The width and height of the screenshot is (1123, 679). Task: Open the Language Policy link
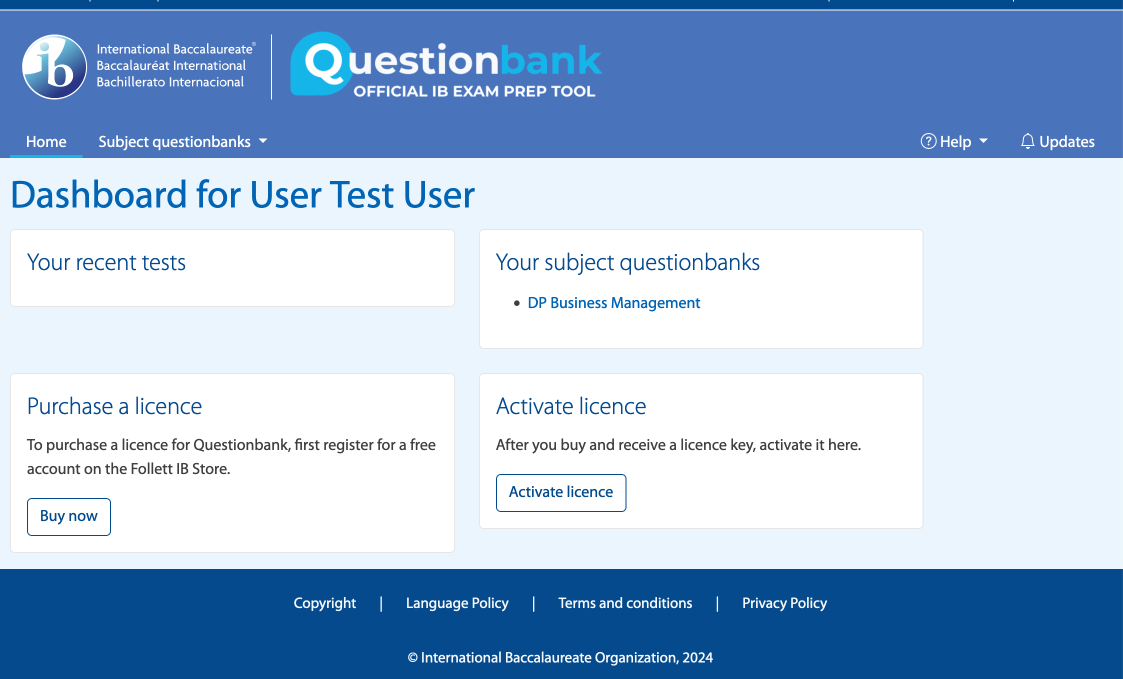pos(457,603)
